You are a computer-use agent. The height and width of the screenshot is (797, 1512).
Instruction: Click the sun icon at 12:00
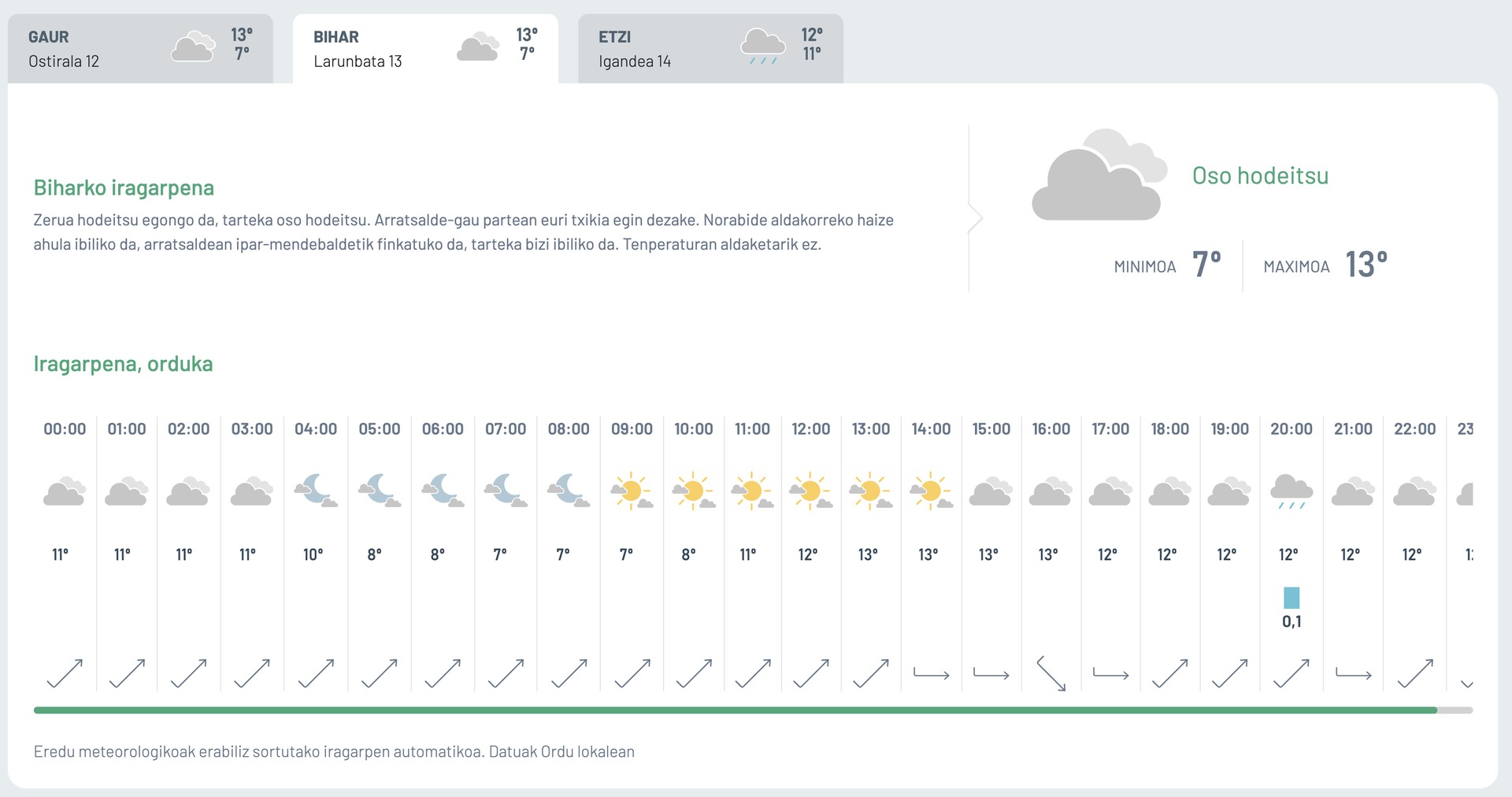(811, 491)
